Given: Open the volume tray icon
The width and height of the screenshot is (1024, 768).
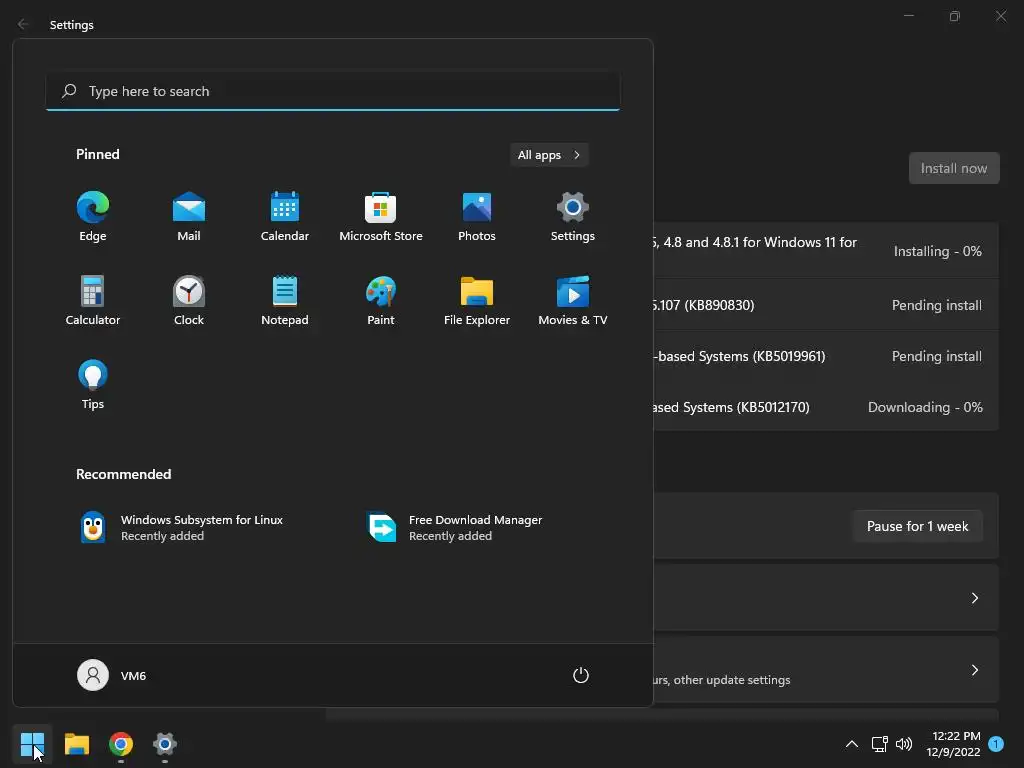Looking at the screenshot, I should coord(904,744).
